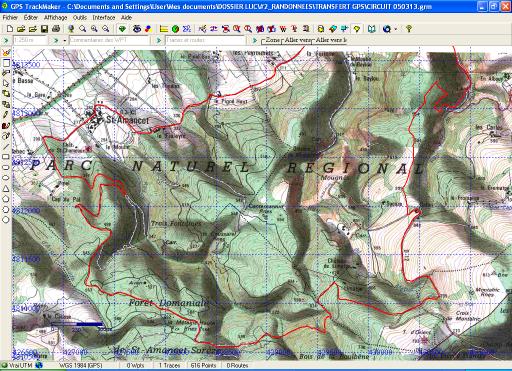The image size is (512, 371).
Task: Click the green gem icon in the toolbar
Action: click(122, 29)
